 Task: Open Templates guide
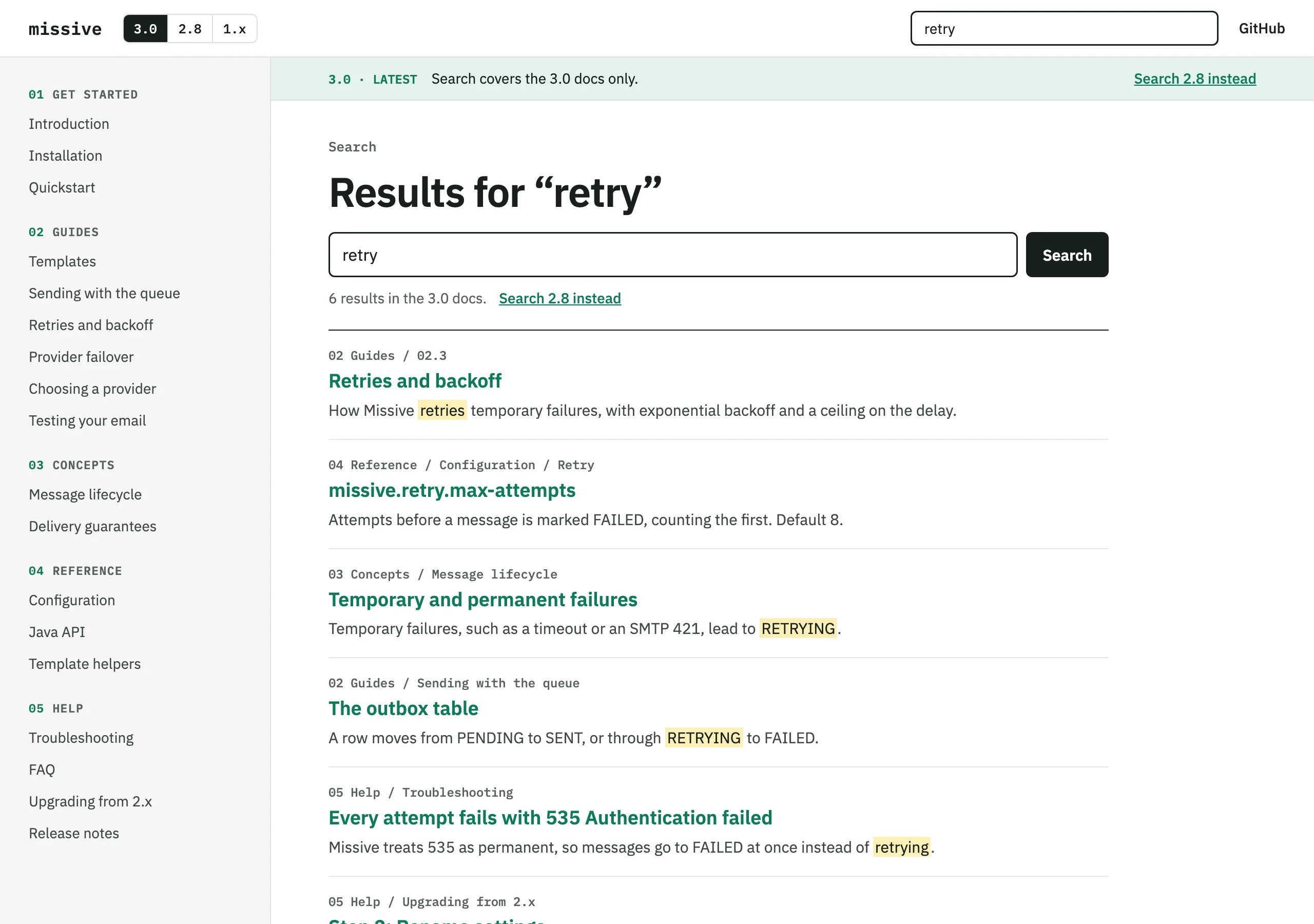pyautogui.click(x=63, y=262)
